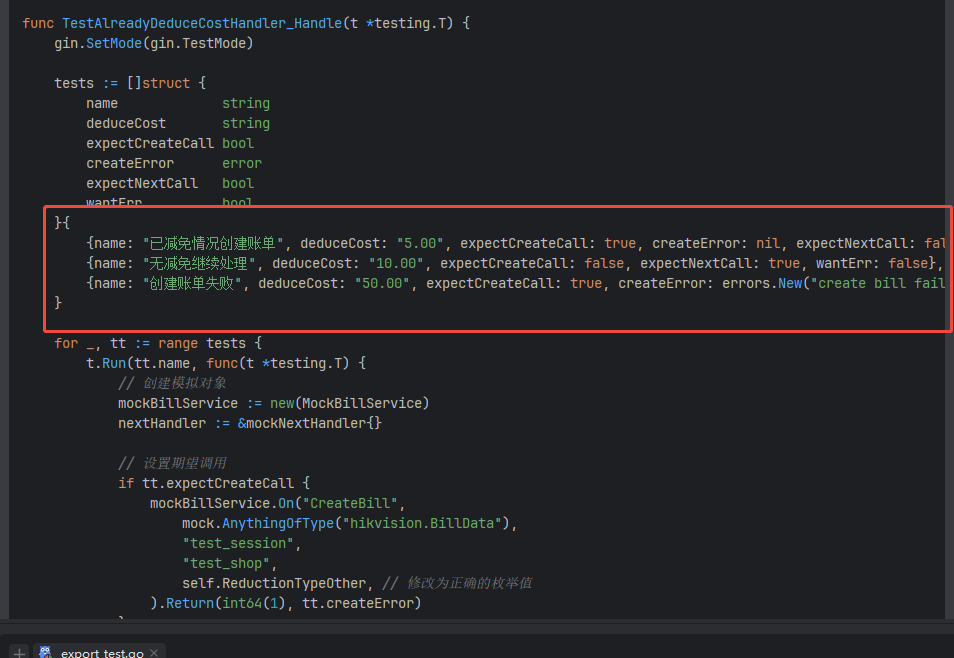
Task: Click comment "修改为正确的枚举值"
Action: (470, 583)
